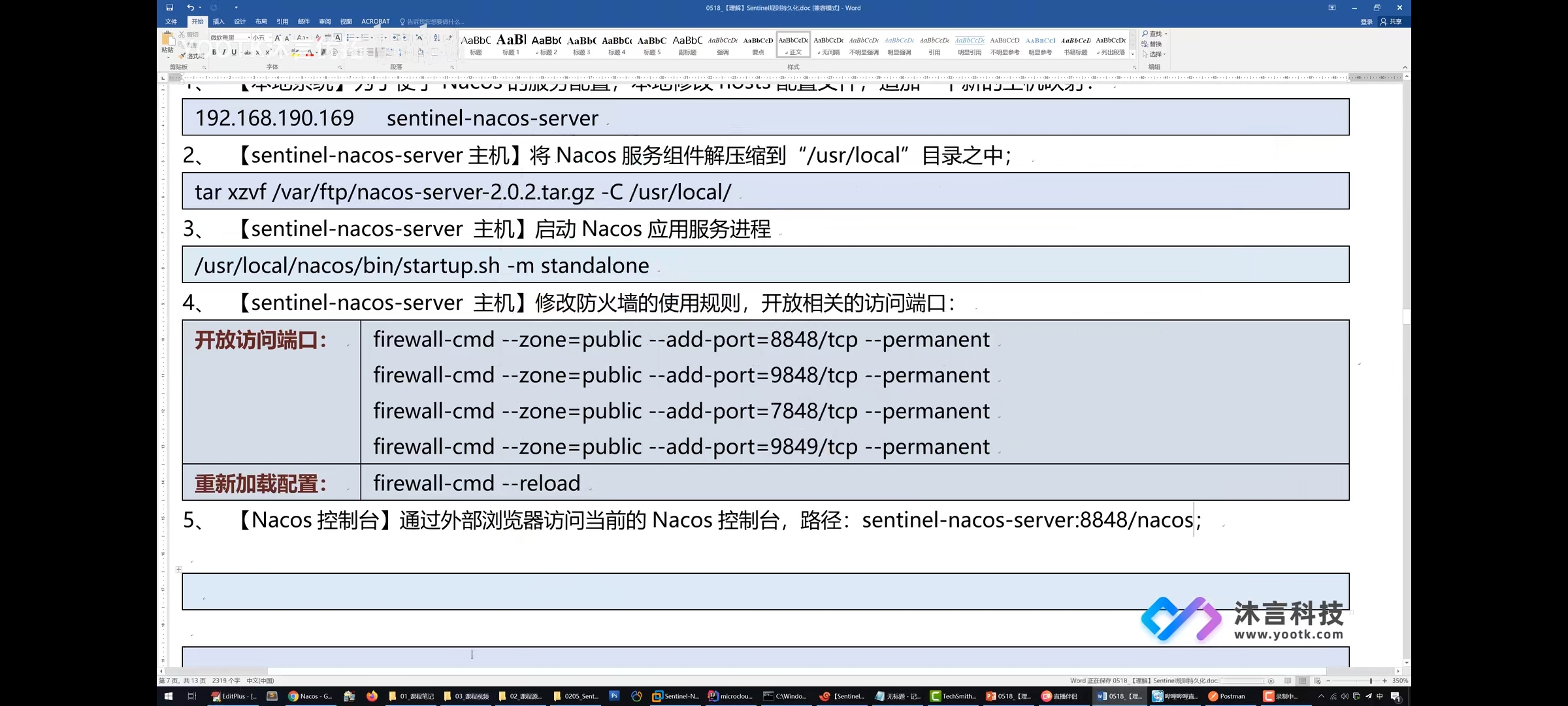Screen dimensions: 1568x706
Task: Click the grow font size icon
Action: (278, 38)
